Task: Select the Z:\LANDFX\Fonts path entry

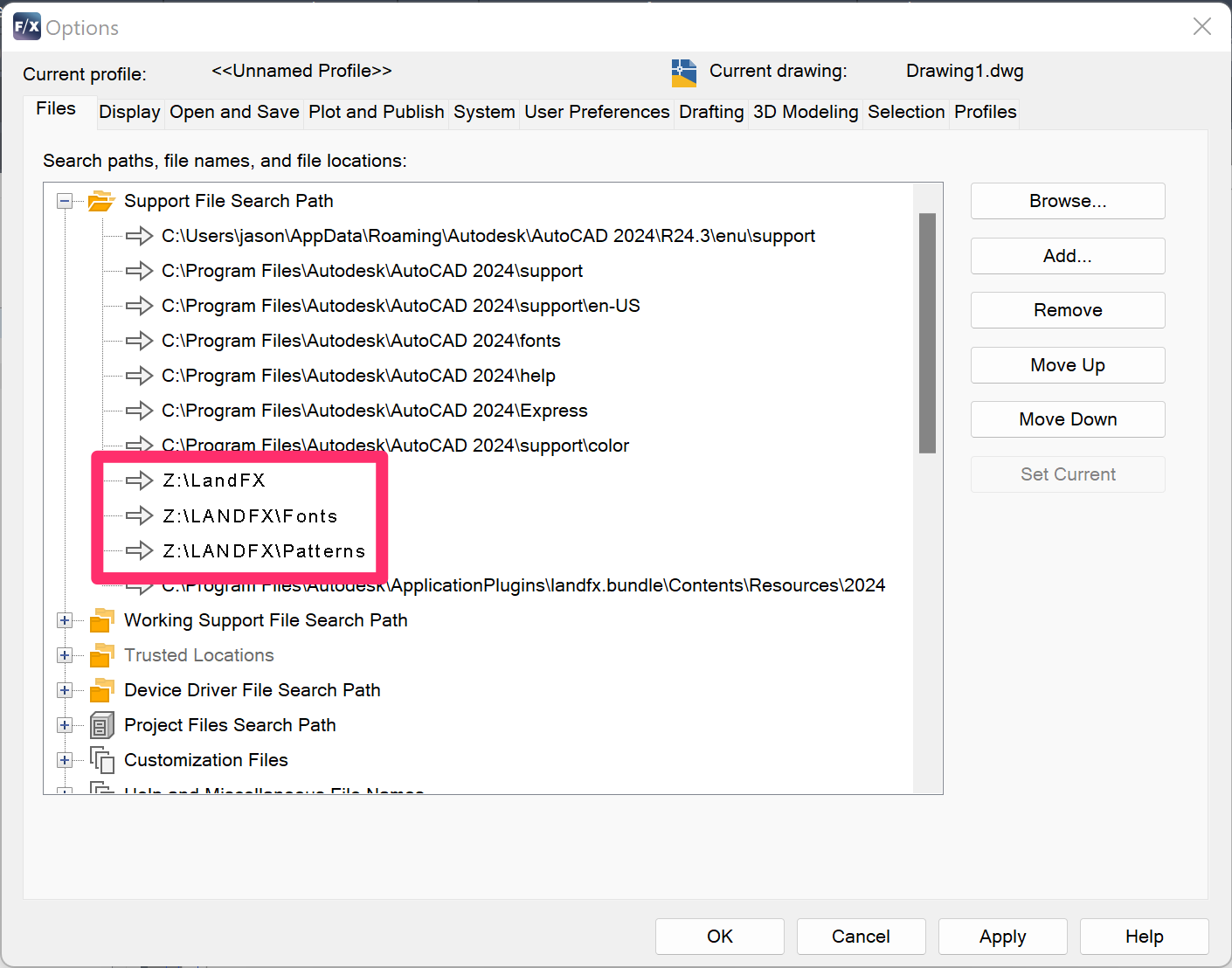Action: coord(250,515)
